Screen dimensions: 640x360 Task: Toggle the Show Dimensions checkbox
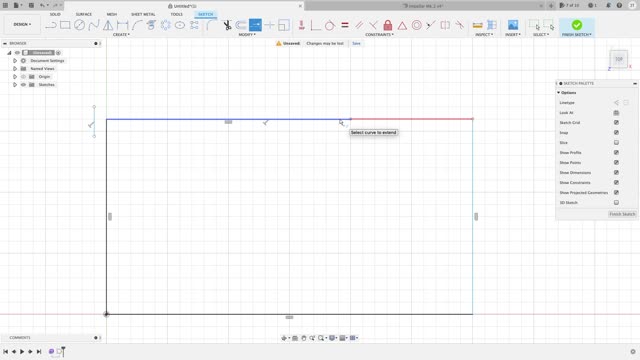(x=616, y=173)
